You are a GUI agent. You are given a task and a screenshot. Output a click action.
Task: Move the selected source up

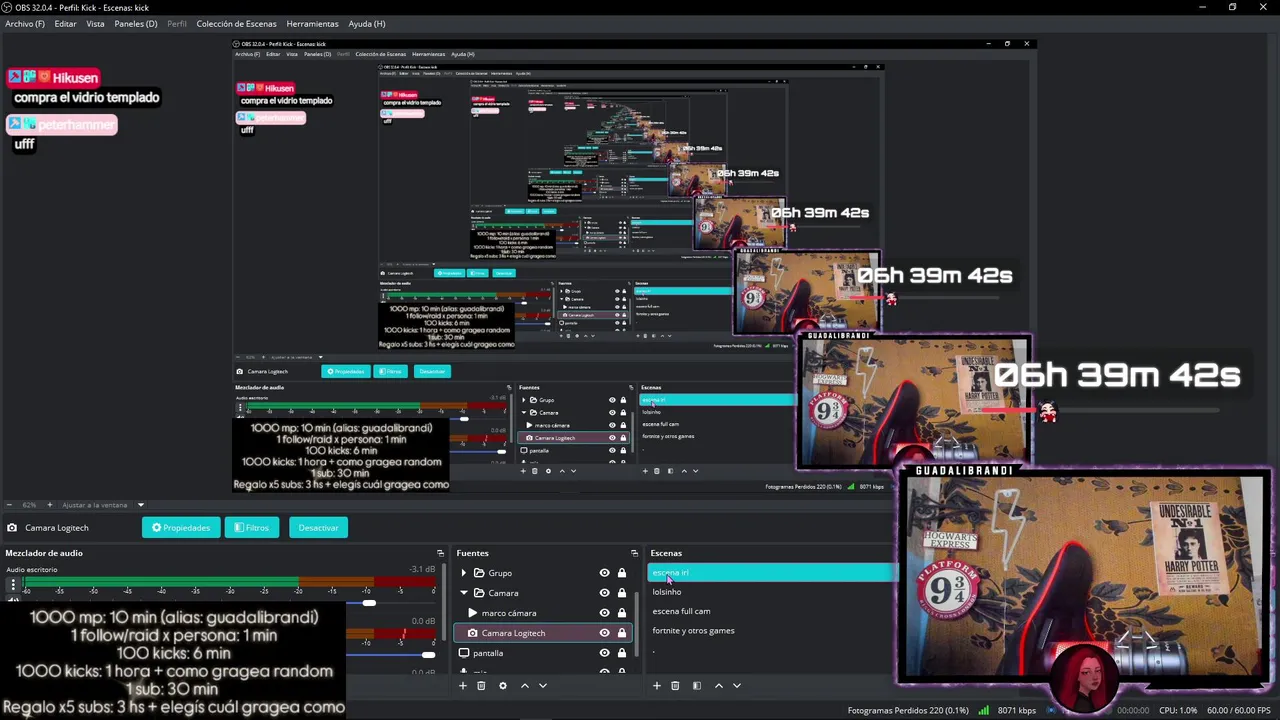click(525, 686)
